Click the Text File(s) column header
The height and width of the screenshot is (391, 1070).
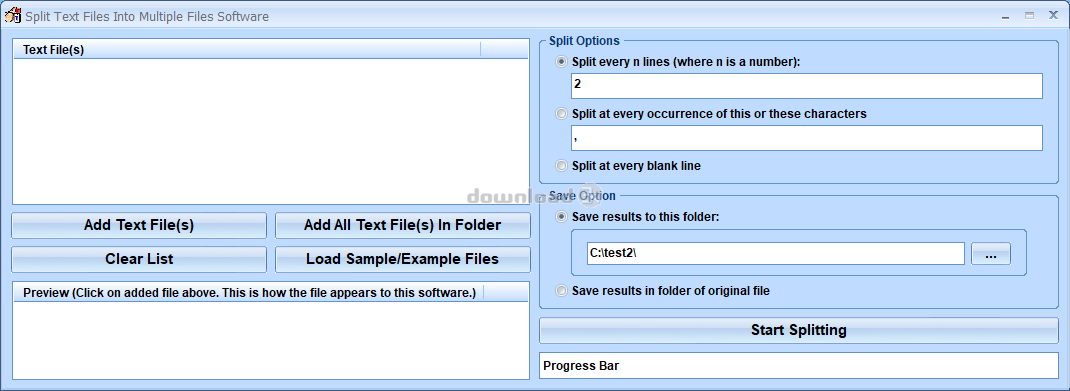tap(247, 50)
